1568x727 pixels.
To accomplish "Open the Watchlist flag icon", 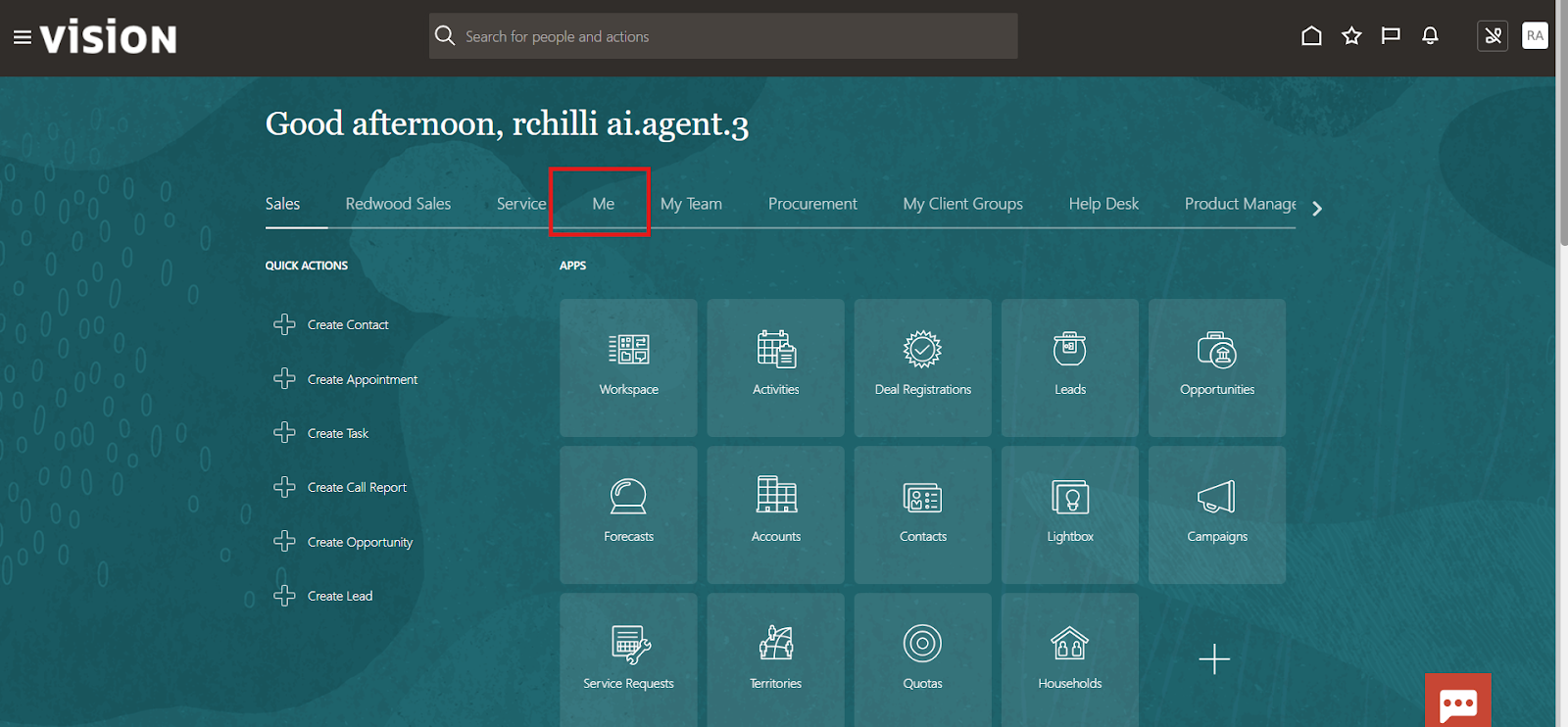I will pyautogui.click(x=1391, y=36).
